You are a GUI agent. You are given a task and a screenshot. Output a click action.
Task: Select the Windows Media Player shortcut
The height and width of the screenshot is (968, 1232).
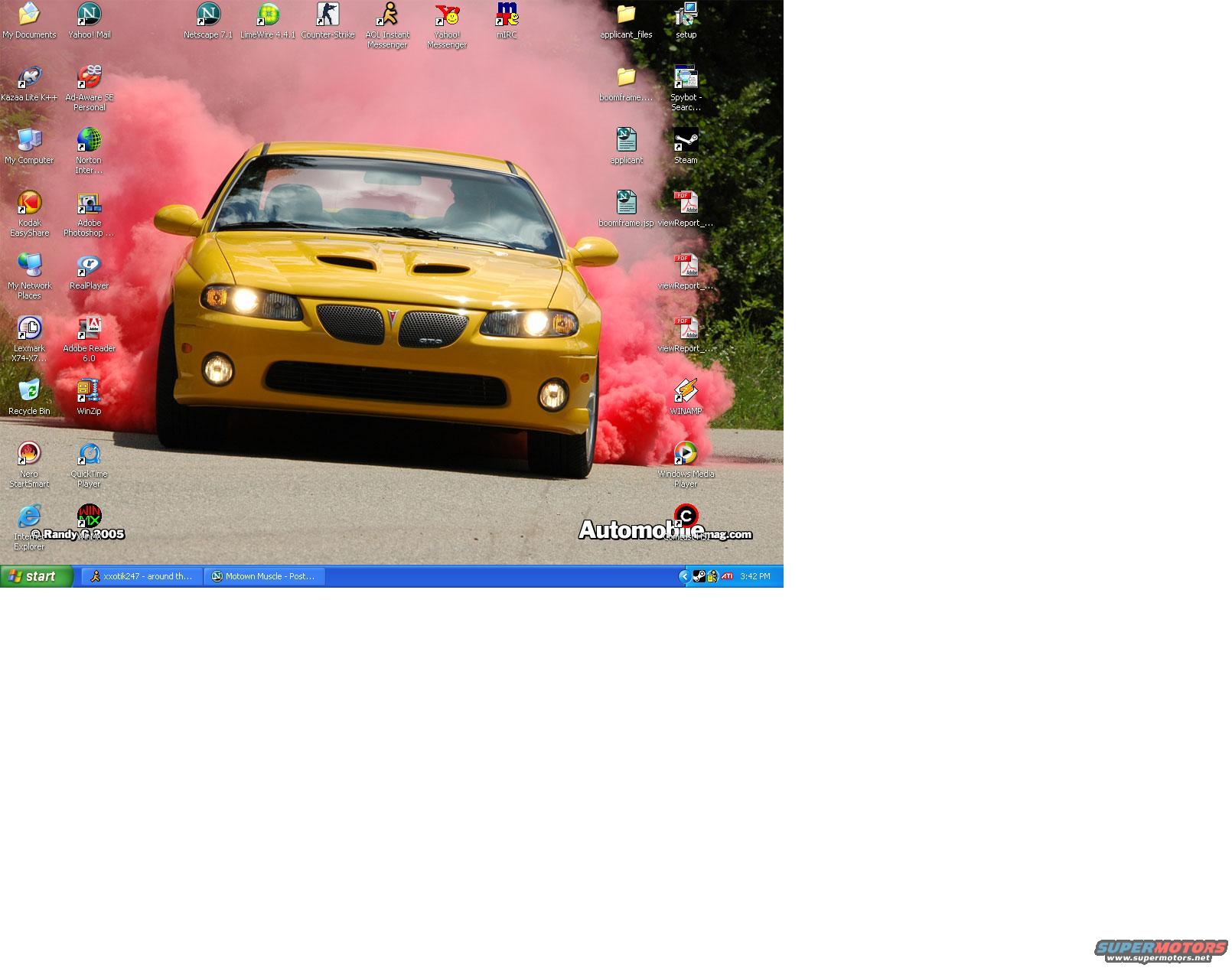[686, 464]
